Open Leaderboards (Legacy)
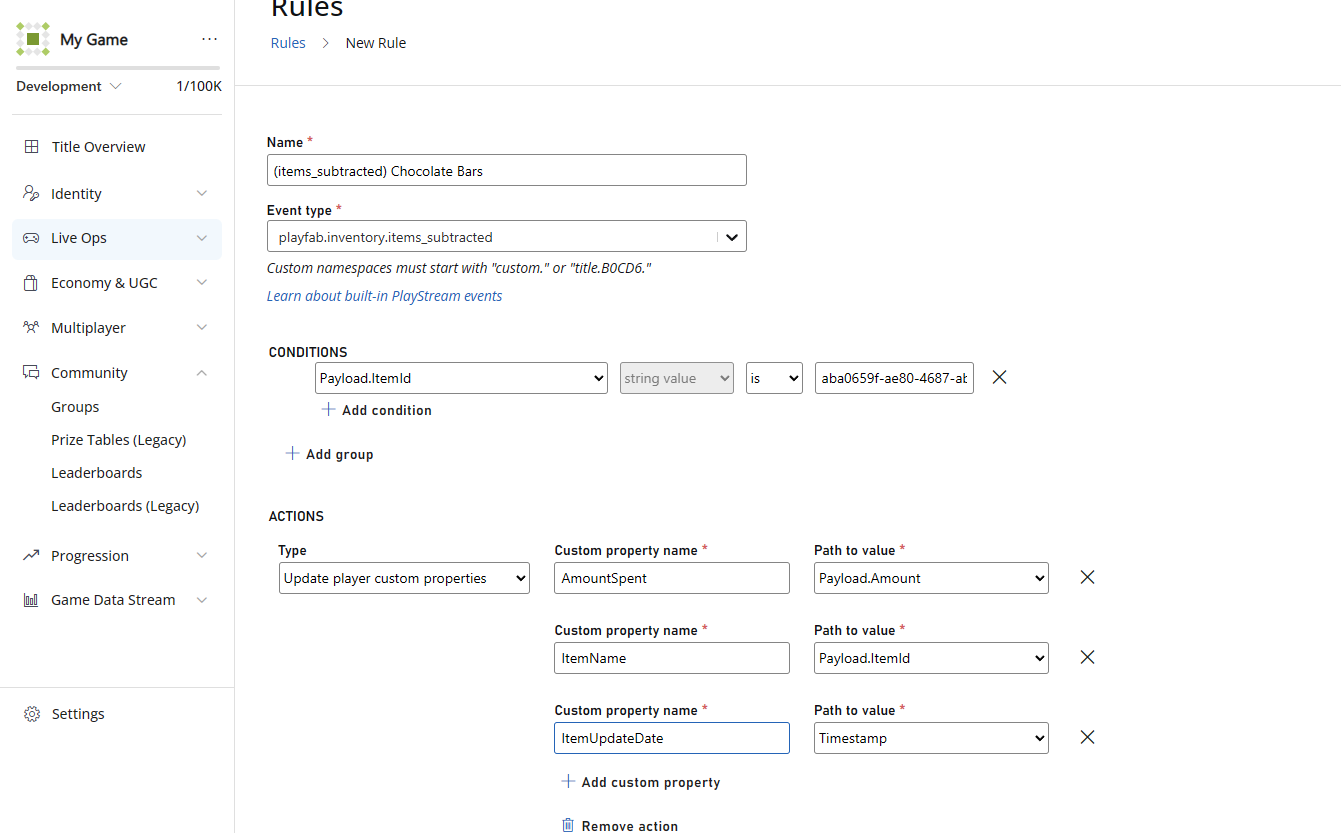Image resolution: width=1341 pixels, height=833 pixels. coord(125,506)
